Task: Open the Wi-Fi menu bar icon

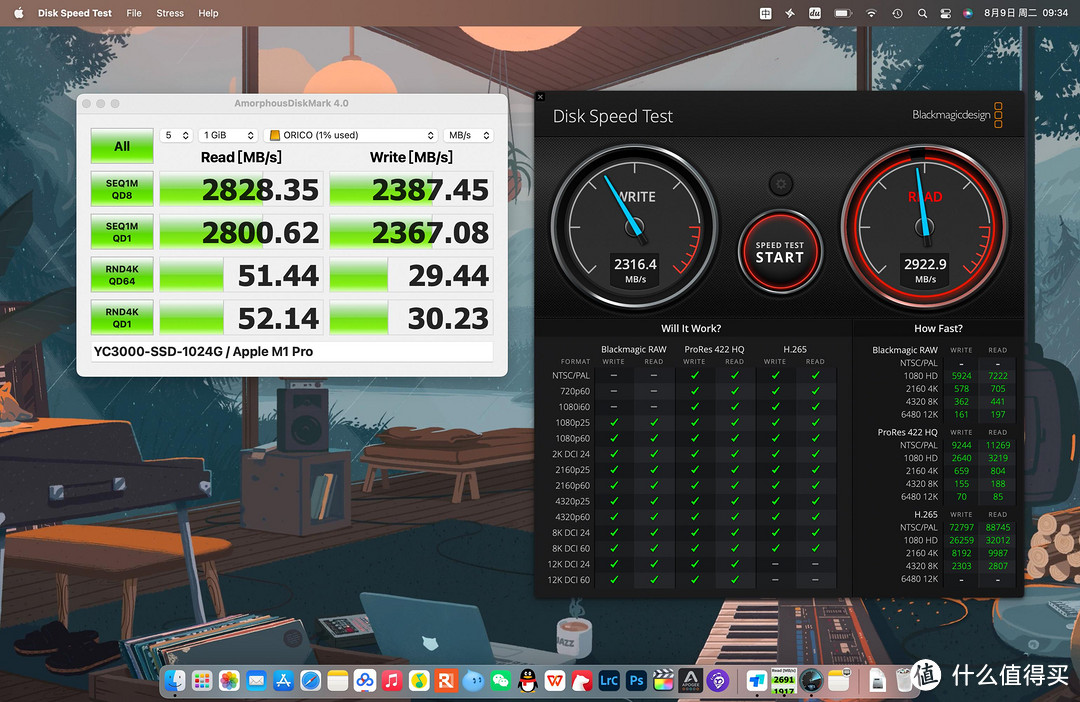Action: 871,13
